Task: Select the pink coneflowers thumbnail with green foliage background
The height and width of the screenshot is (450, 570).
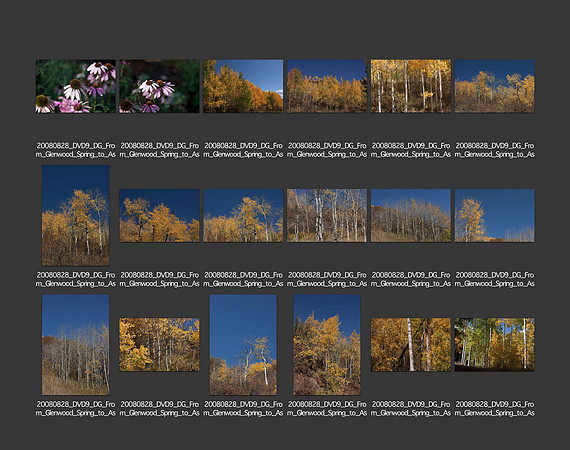Action: click(76, 86)
